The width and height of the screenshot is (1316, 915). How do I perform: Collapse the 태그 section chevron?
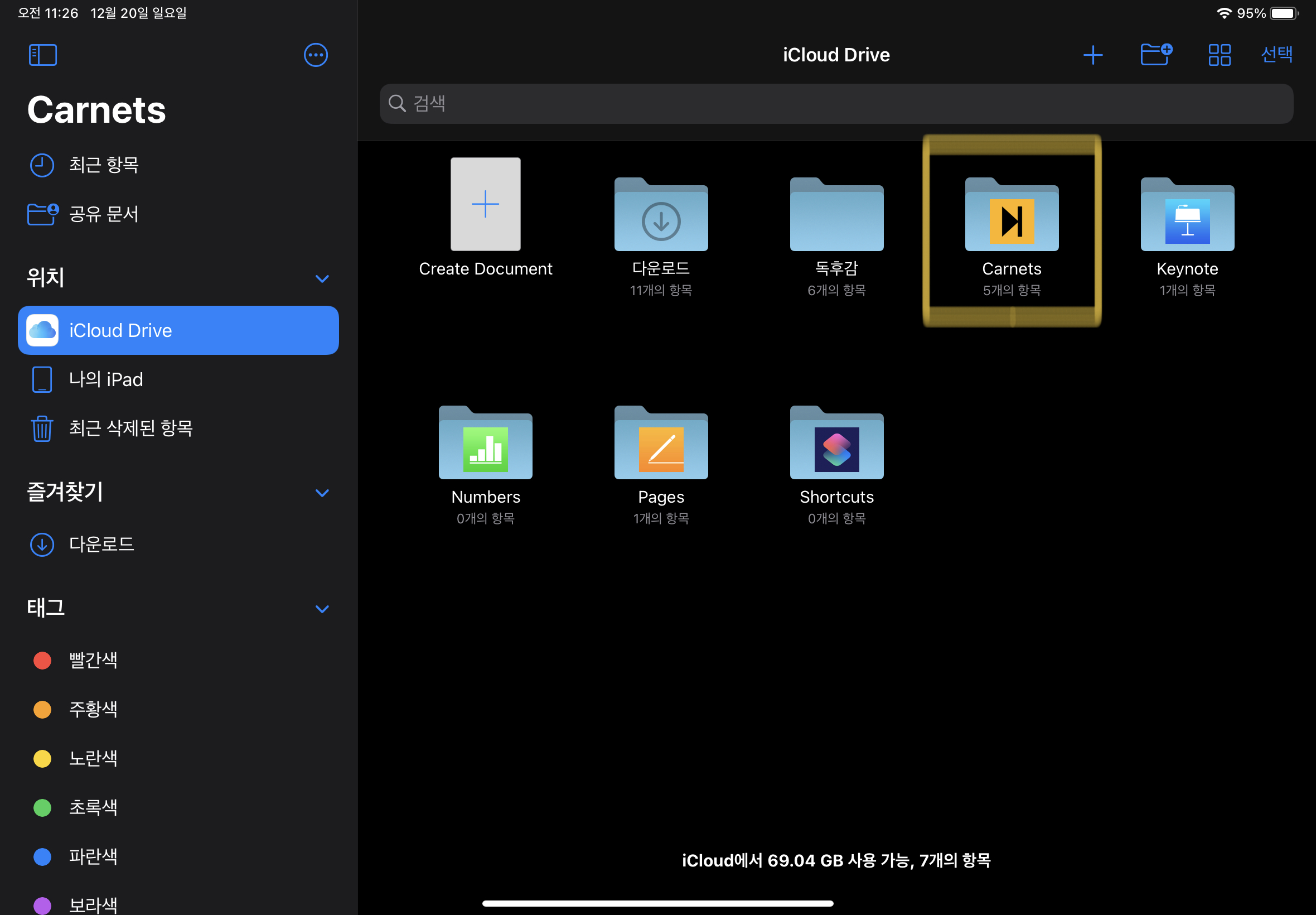(322, 609)
